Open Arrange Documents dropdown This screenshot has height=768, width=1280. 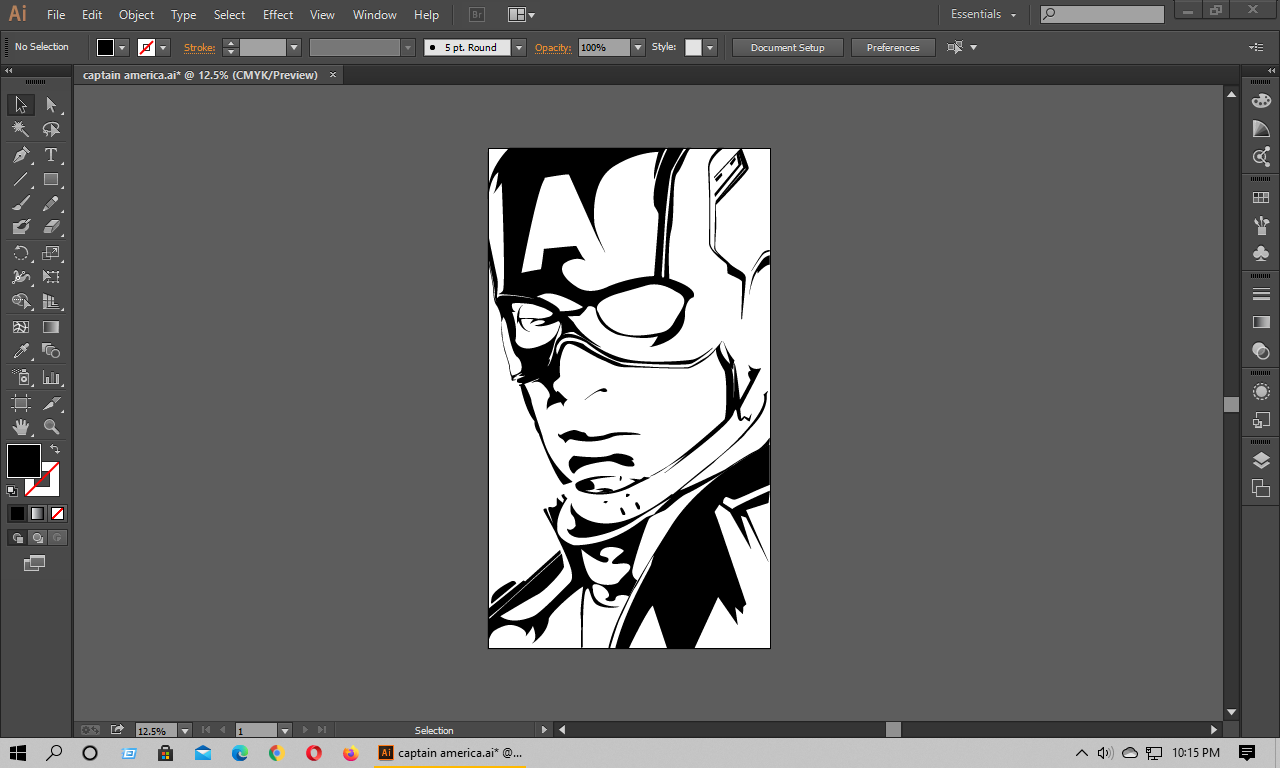pyautogui.click(x=521, y=15)
